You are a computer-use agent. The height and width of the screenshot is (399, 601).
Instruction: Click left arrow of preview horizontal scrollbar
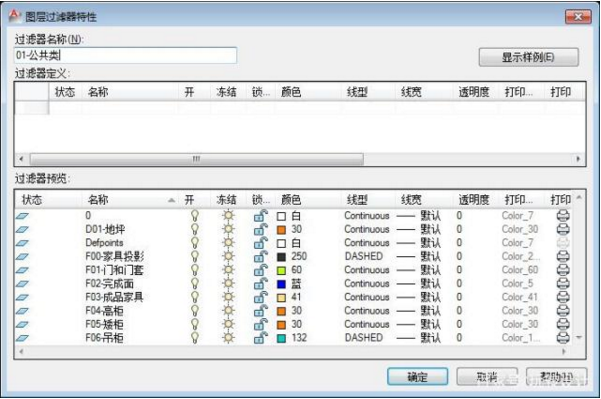coord(21,351)
